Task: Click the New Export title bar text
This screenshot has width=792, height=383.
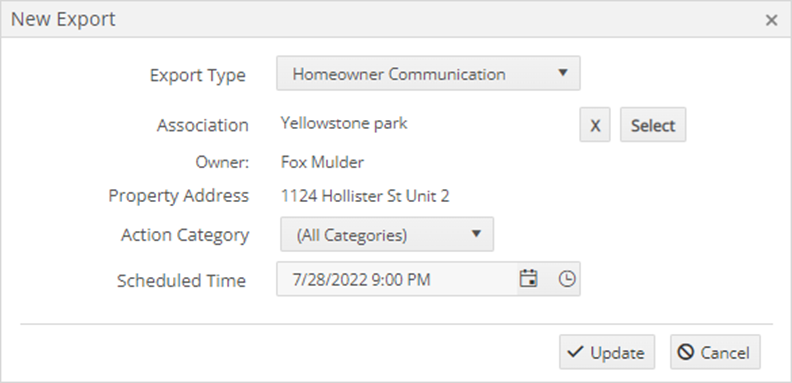Action: (x=63, y=19)
